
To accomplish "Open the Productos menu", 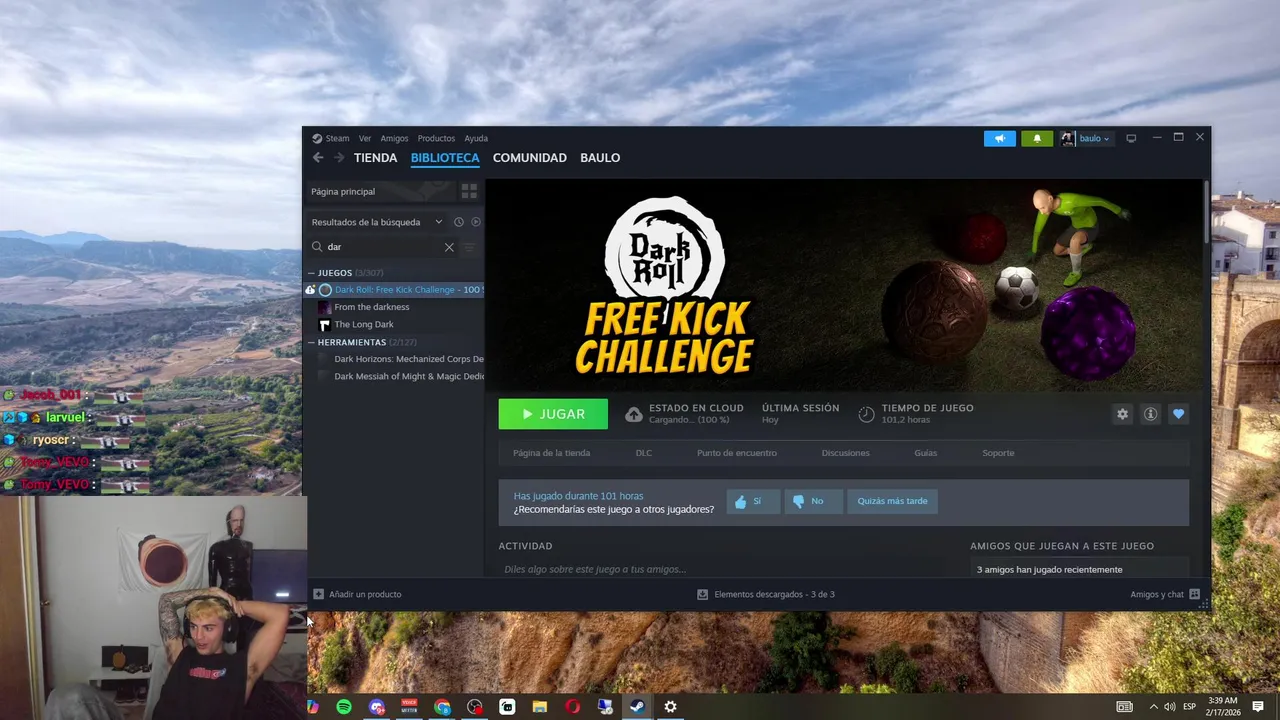I will click(x=436, y=139).
